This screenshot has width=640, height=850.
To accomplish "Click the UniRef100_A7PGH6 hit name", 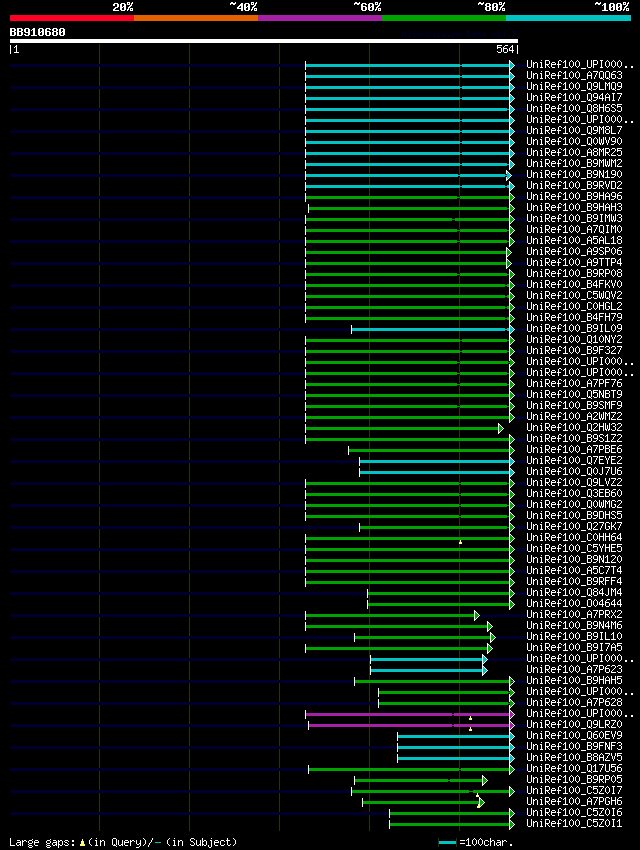I will (x=574, y=801).
